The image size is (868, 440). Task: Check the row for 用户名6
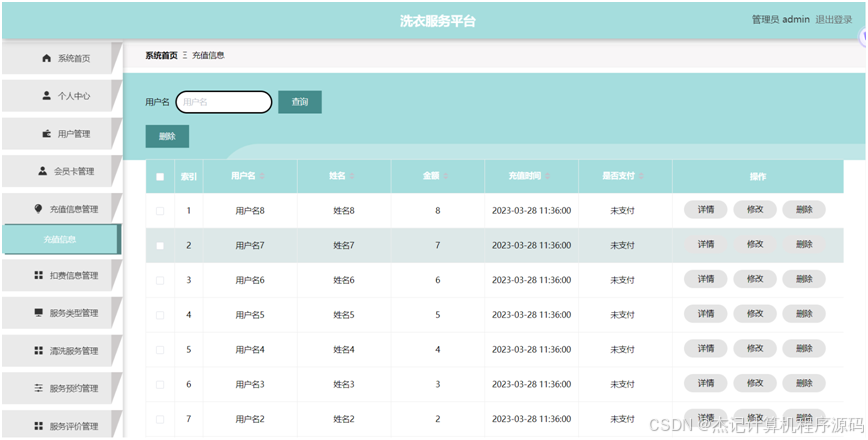(160, 281)
